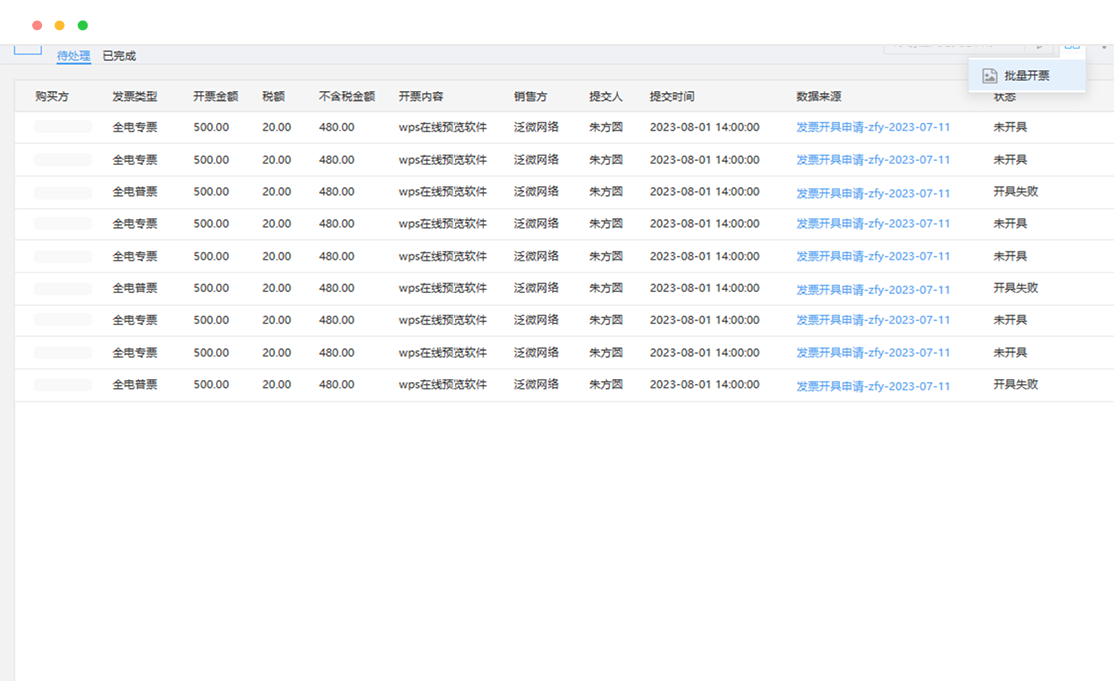Switch to the 待处理 tab
Screen dimensions: 1114x681
click(74, 55)
